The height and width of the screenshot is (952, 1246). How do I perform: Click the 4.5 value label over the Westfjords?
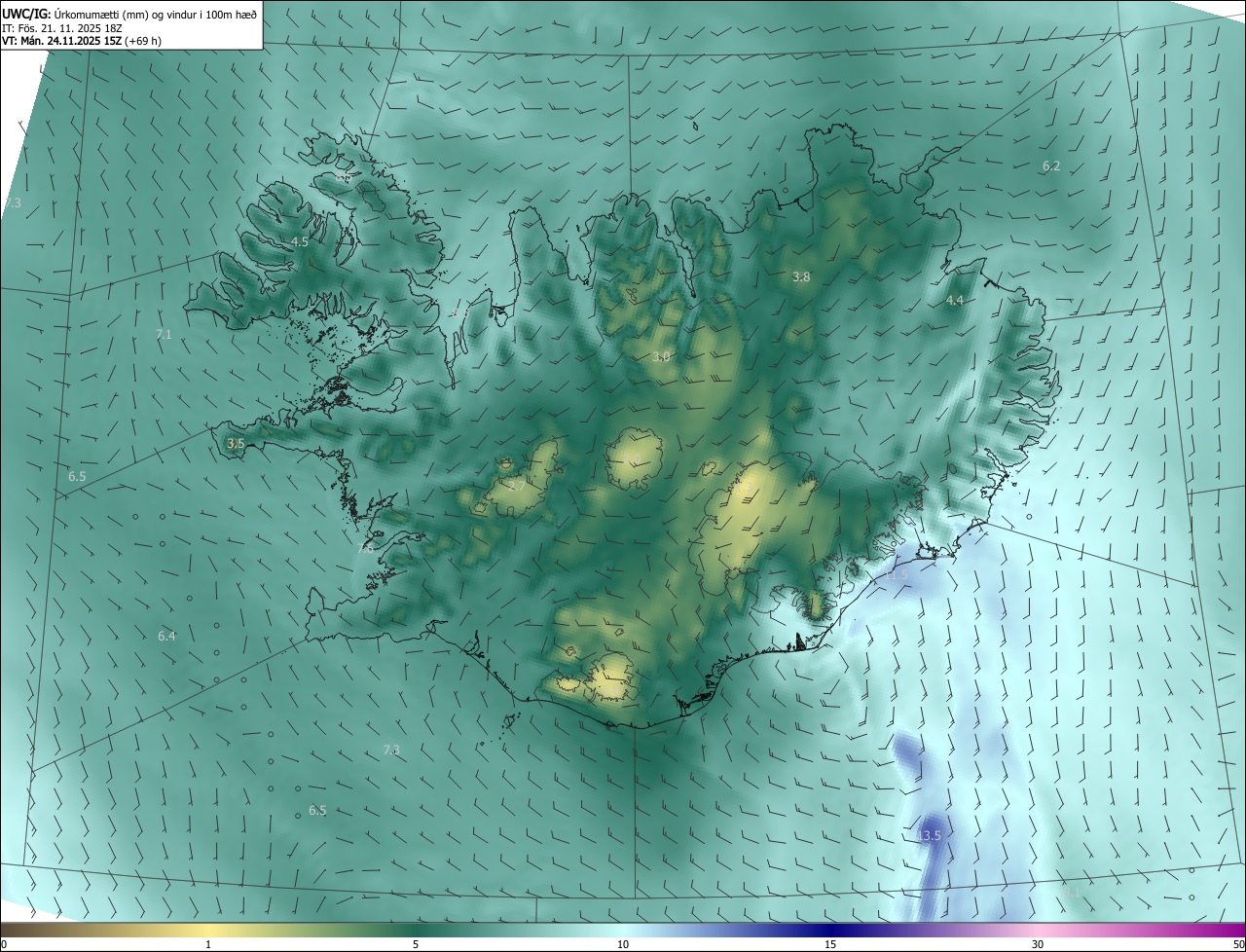coord(300,241)
